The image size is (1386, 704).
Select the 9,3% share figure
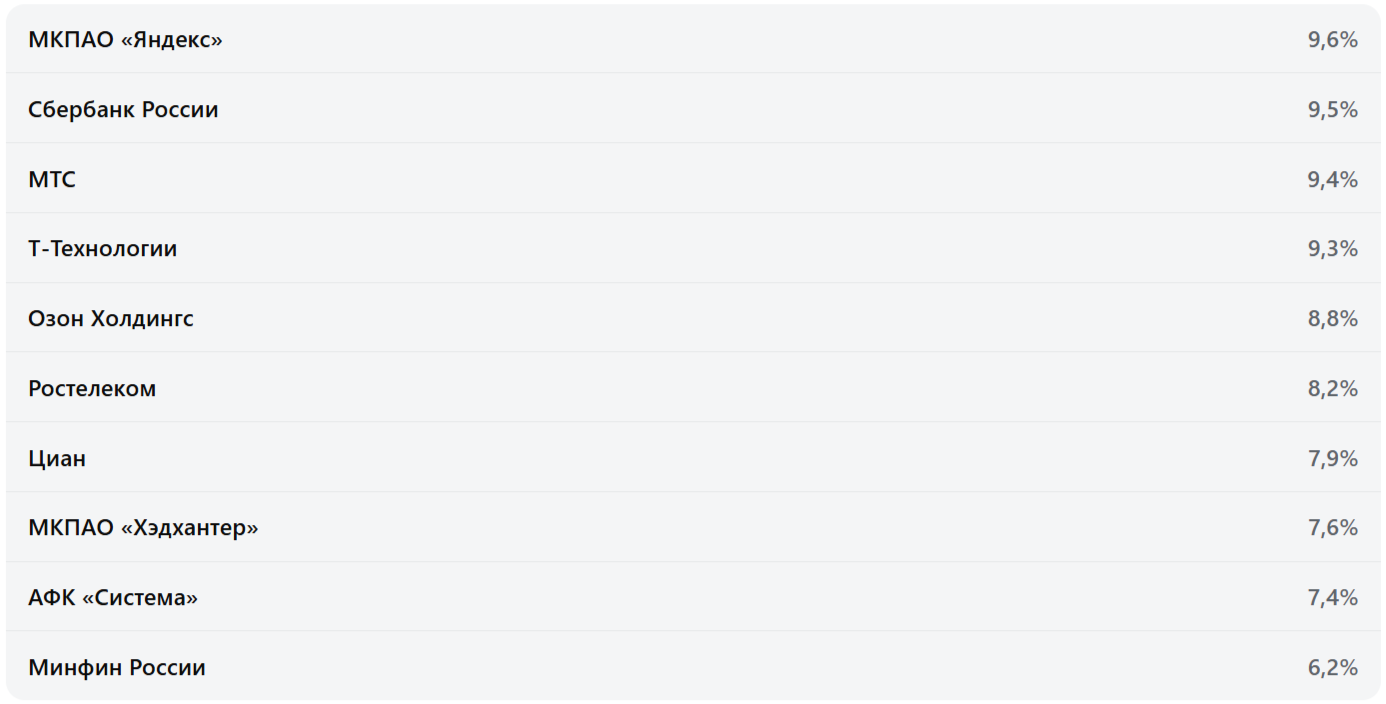click(1332, 249)
